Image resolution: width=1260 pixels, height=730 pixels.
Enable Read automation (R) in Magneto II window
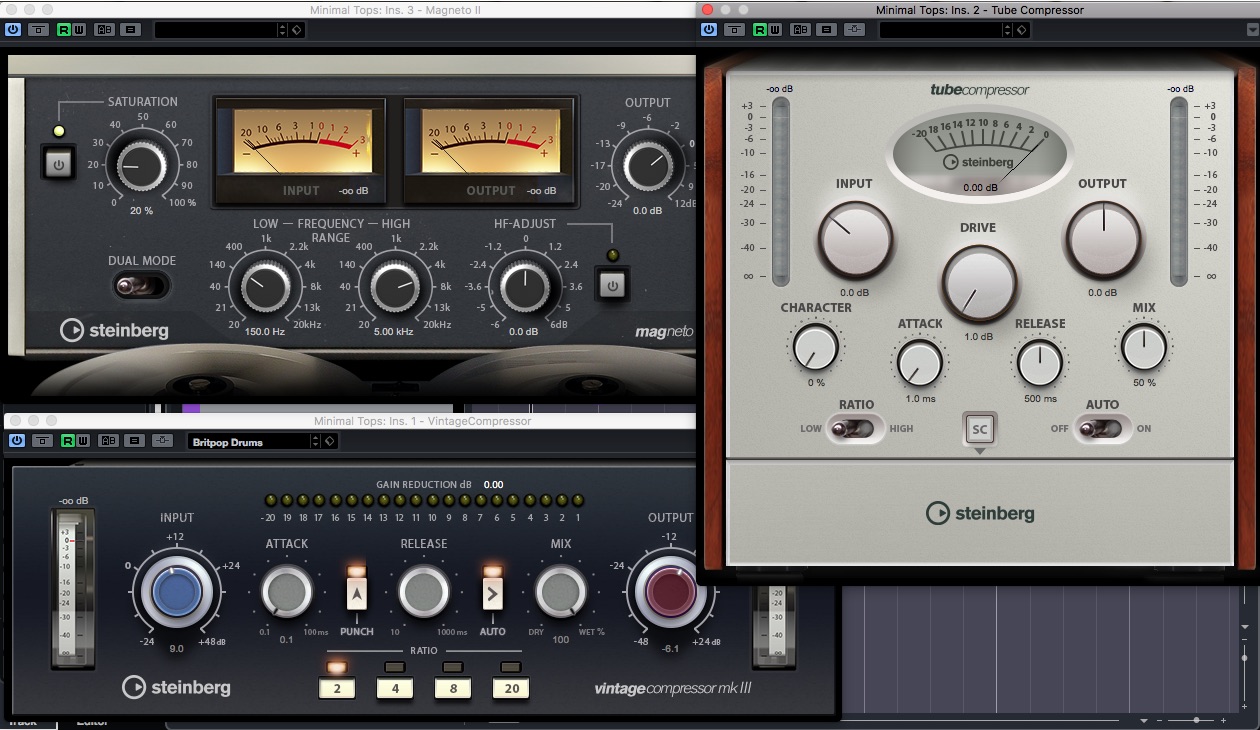(x=65, y=30)
